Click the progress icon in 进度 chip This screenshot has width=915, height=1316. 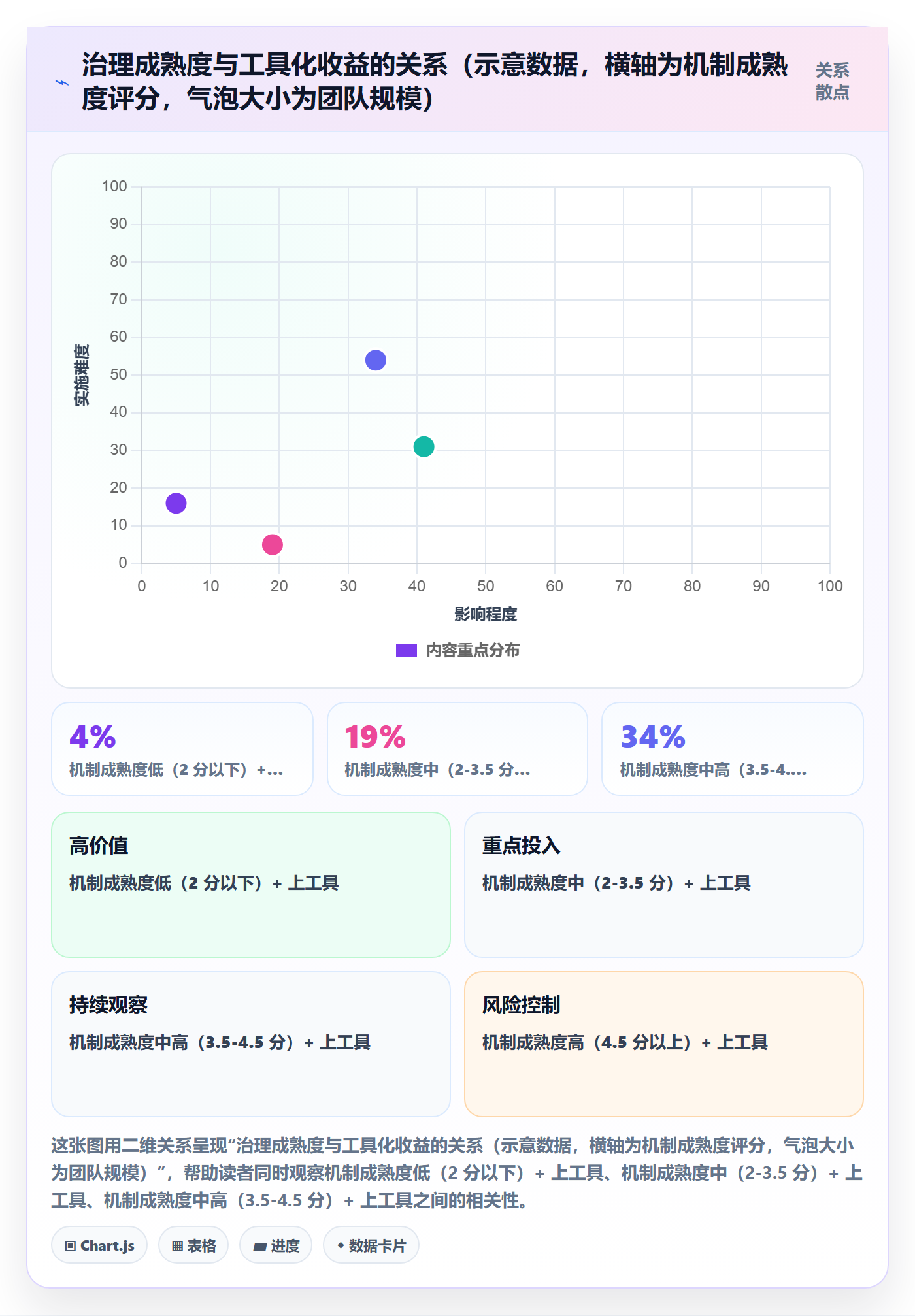[x=260, y=1247]
